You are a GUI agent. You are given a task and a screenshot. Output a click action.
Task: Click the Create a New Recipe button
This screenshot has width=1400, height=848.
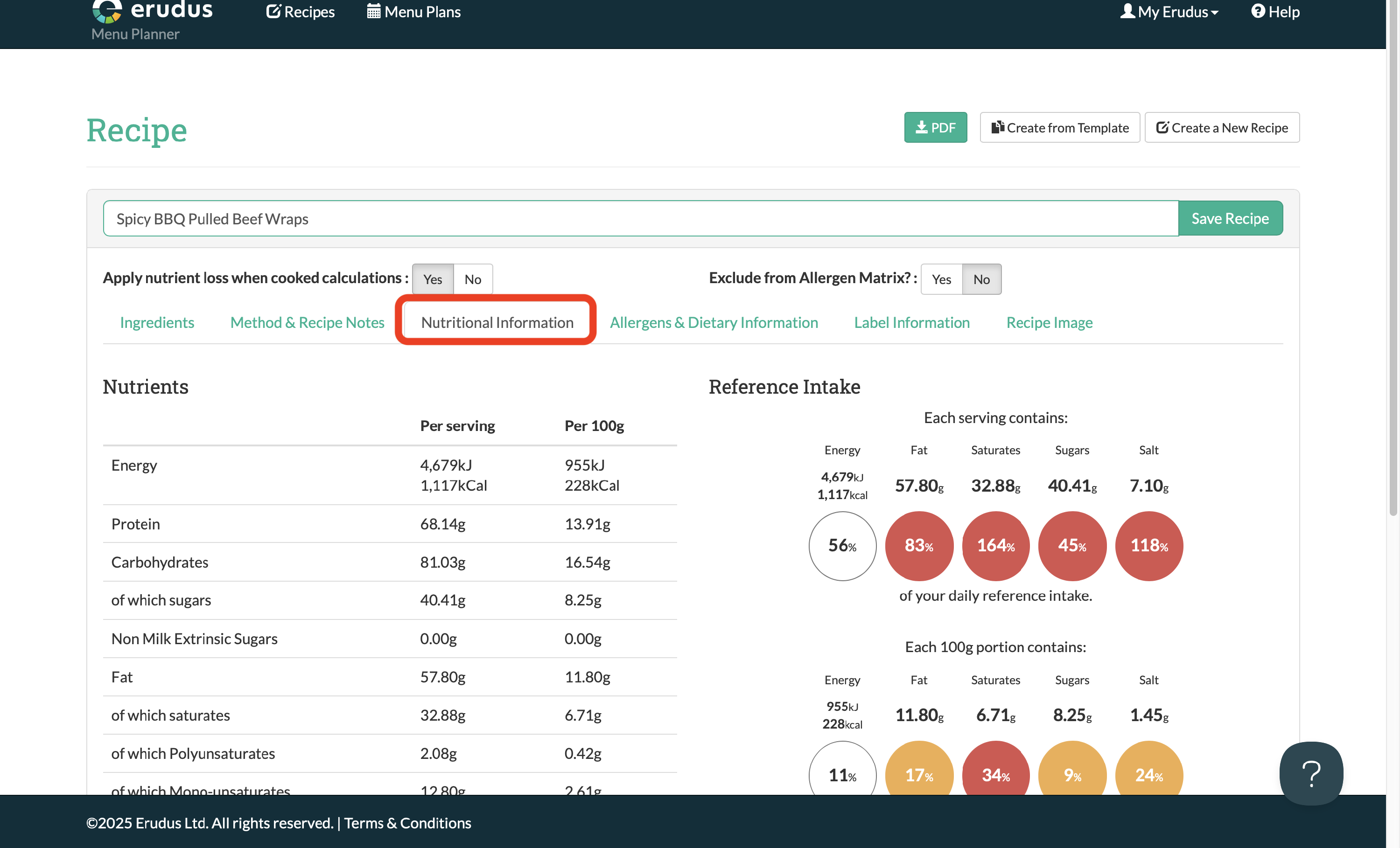pyautogui.click(x=1222, y=127)
